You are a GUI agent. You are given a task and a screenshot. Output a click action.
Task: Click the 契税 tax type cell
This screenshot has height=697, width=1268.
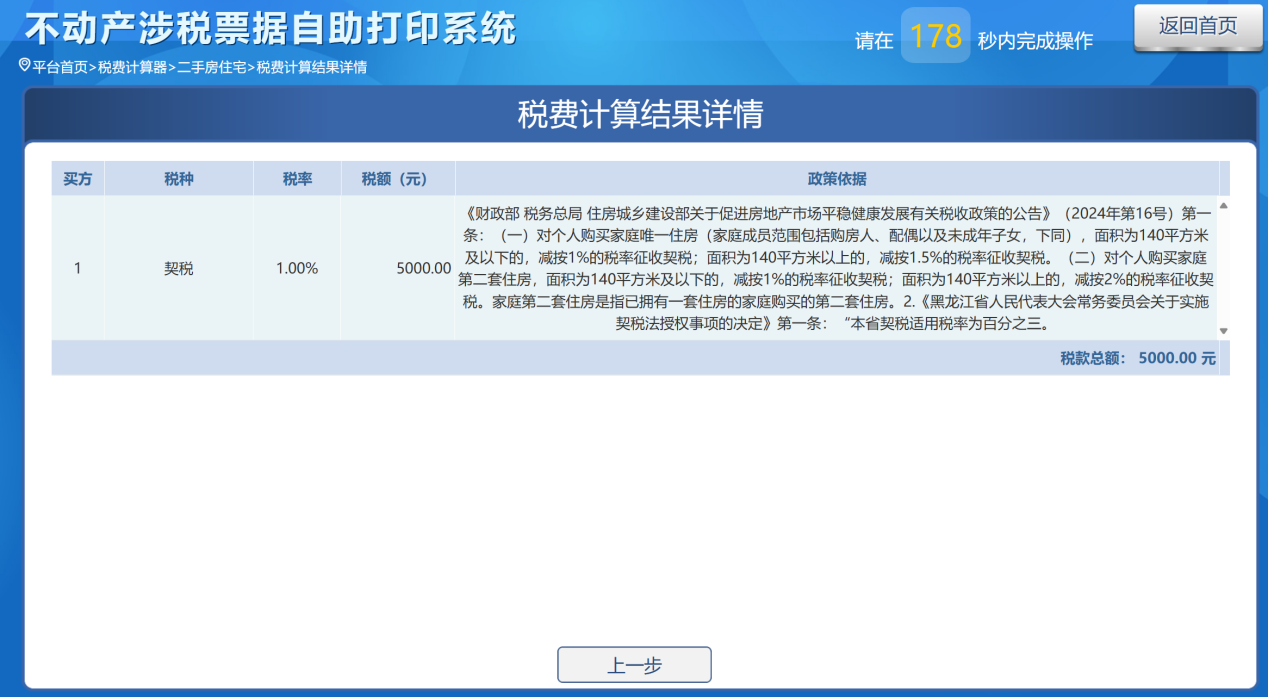tap(179, 268)
